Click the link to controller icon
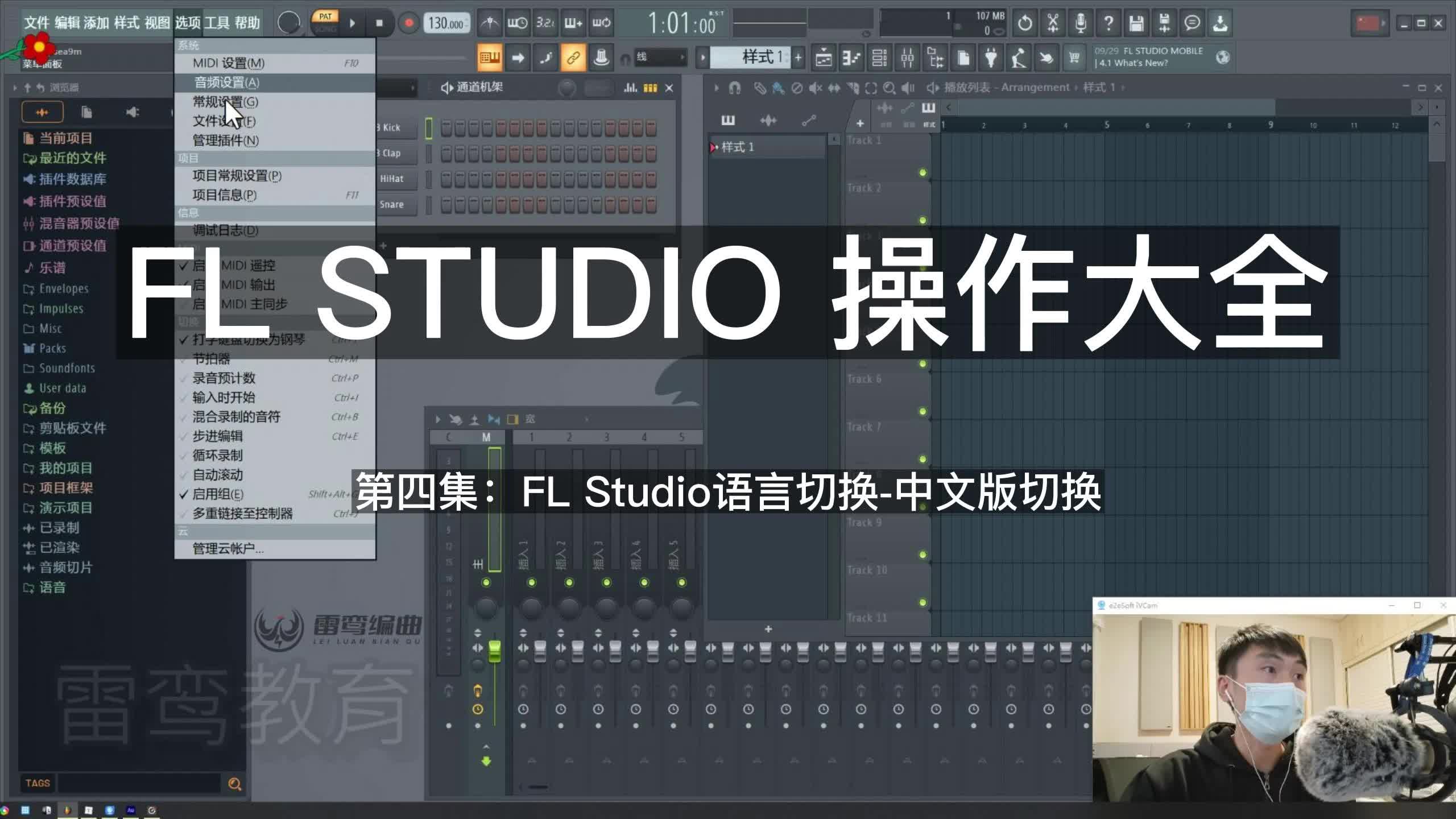The height and width of the screenshot is (819, 1456). pos(573,57)
